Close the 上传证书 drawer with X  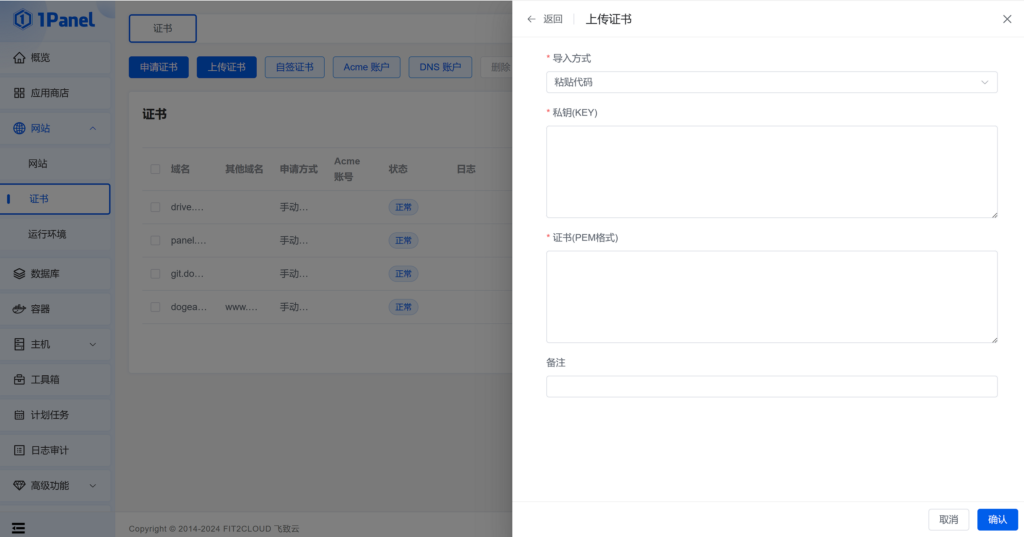click(1007, 19)
